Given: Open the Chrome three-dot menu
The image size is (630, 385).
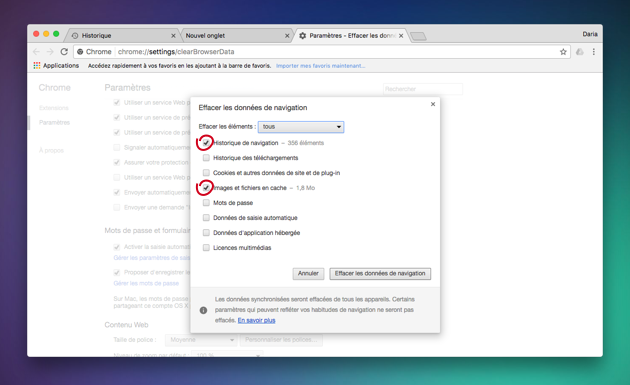Looking at the screenshot, I should tap(593, 52).
